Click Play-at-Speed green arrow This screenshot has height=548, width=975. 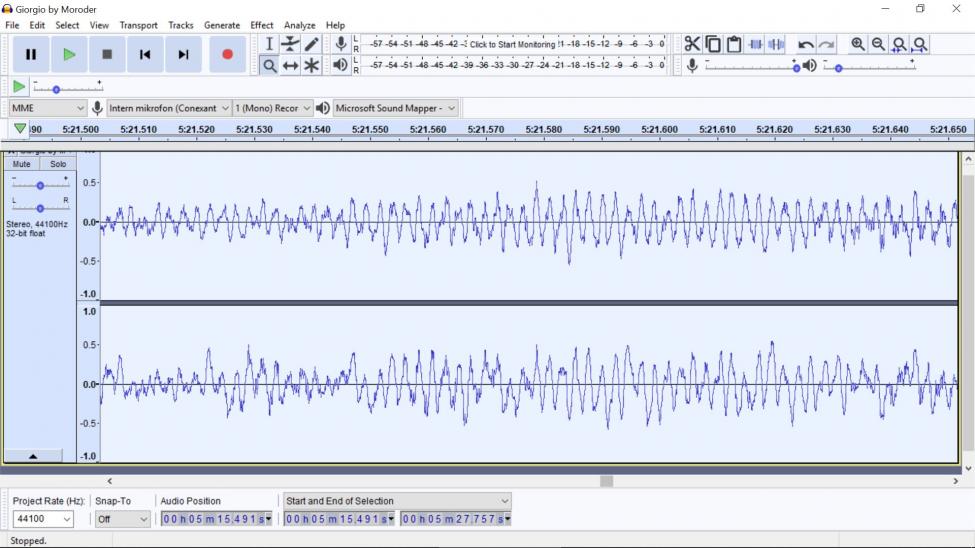(x=19, y=86)
